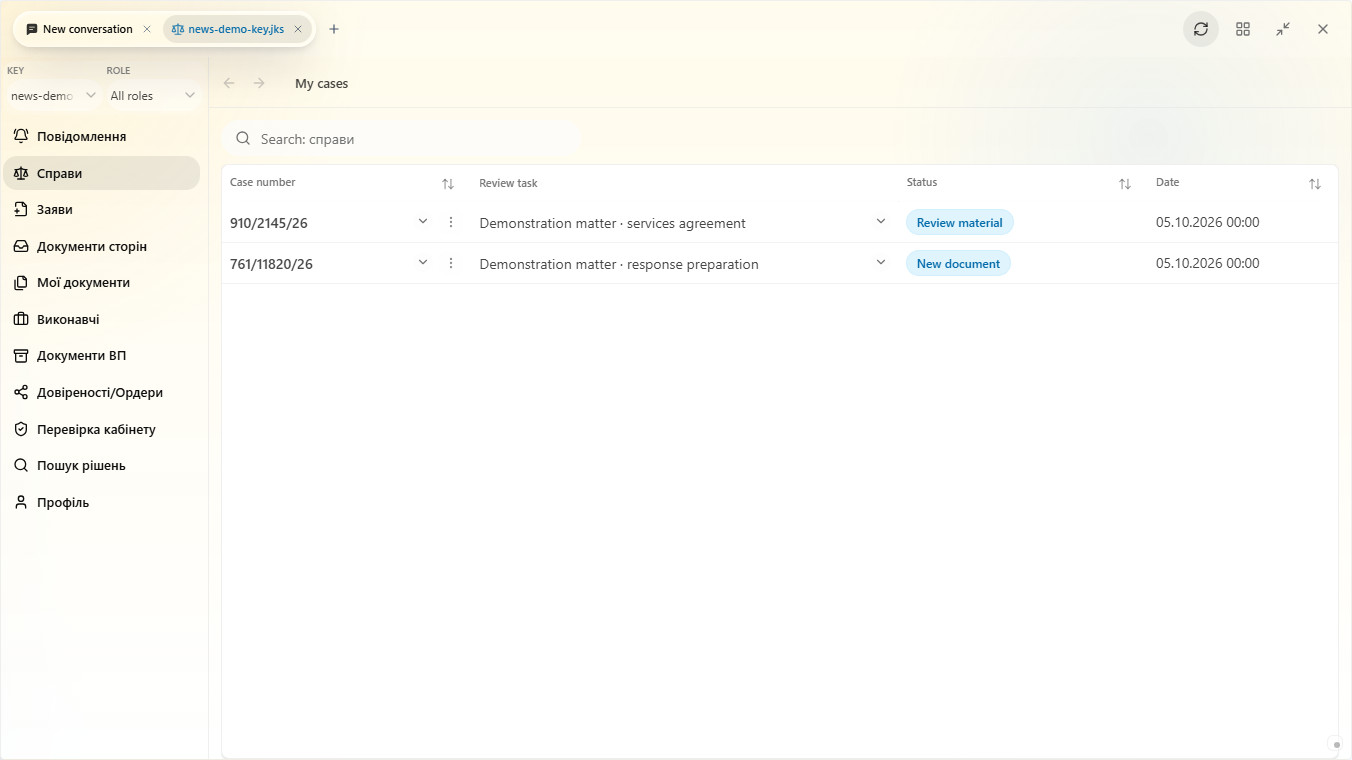The image size is (1352, 760).
Task: Open Пошук рішень in the sidebar
Action: coord(102,466)
